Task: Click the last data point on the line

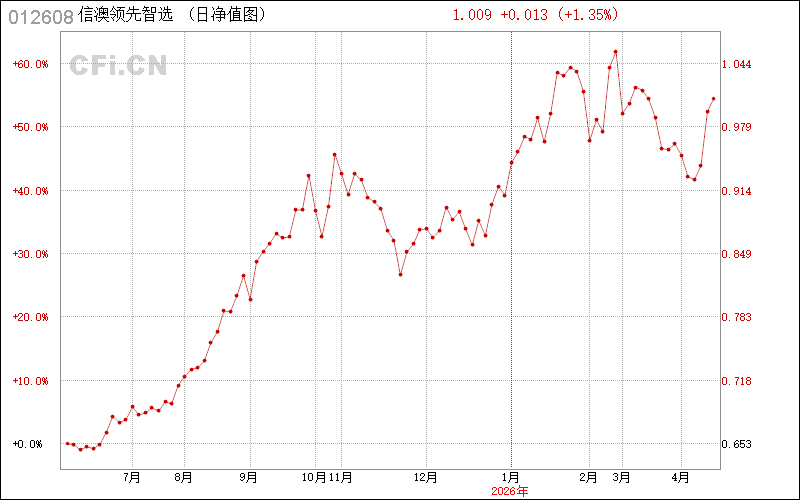Action: pos(713,99)
